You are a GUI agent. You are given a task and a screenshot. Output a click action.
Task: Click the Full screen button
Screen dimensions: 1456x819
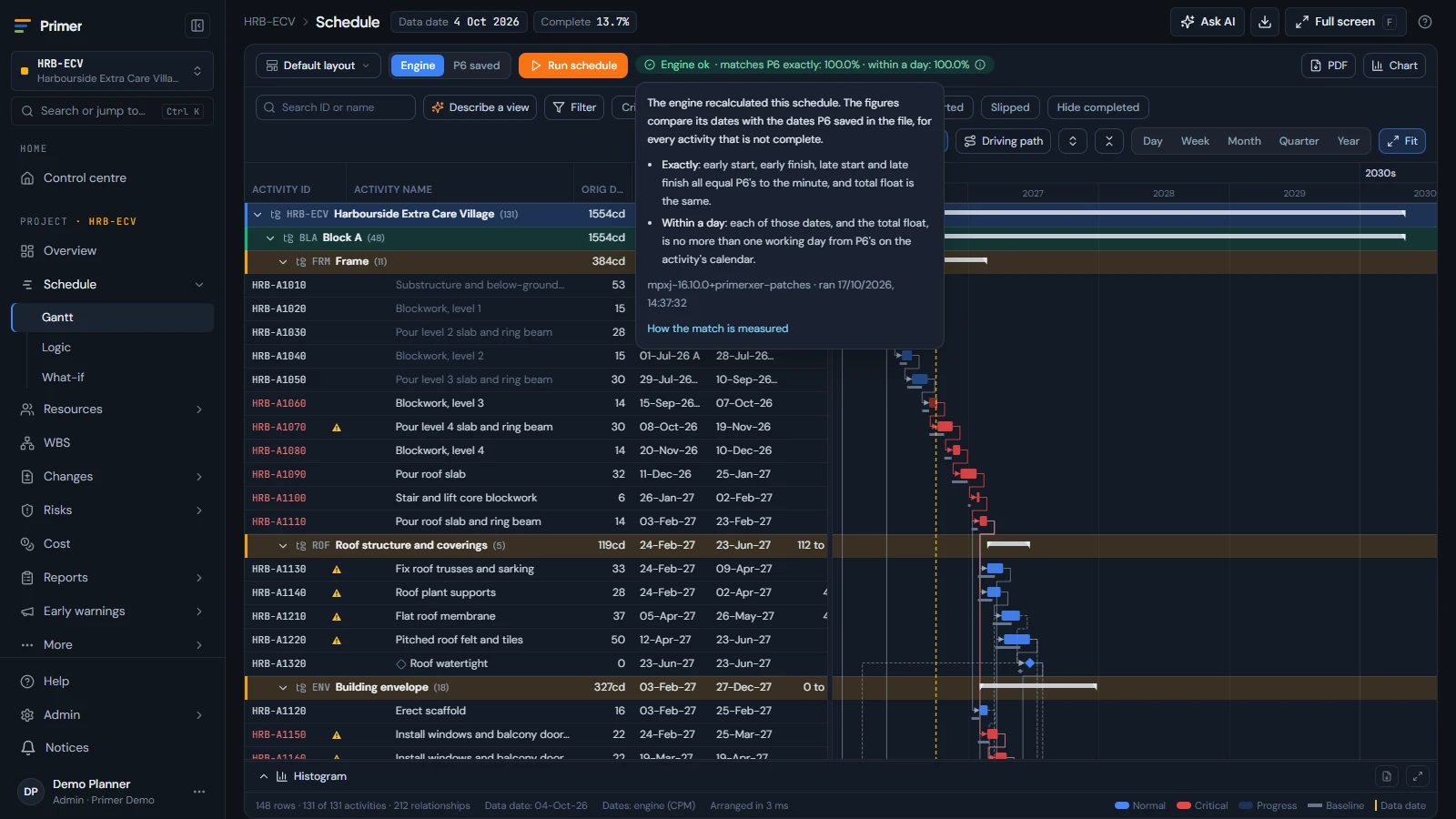[x=1345, y=22]
